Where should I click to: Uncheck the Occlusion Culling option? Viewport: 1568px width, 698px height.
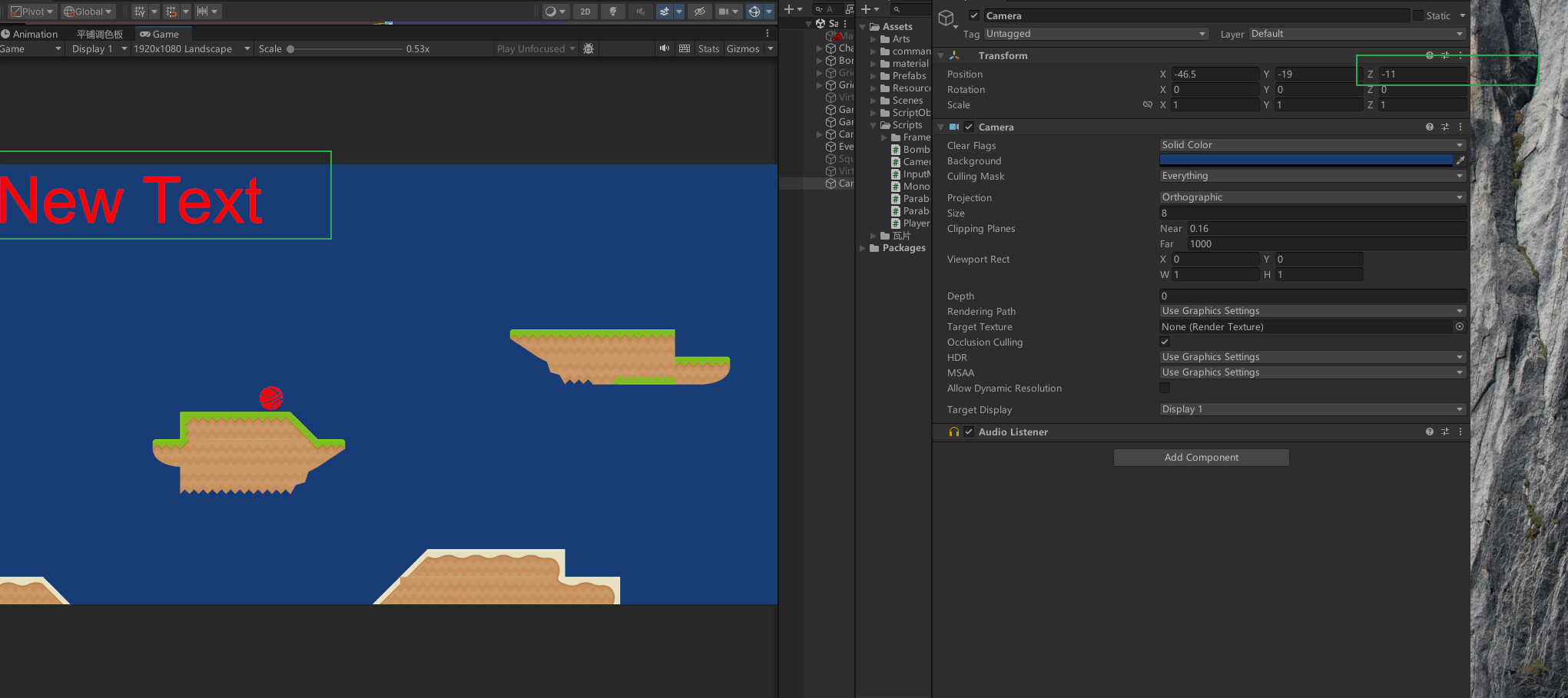(x=1165, y=342)
